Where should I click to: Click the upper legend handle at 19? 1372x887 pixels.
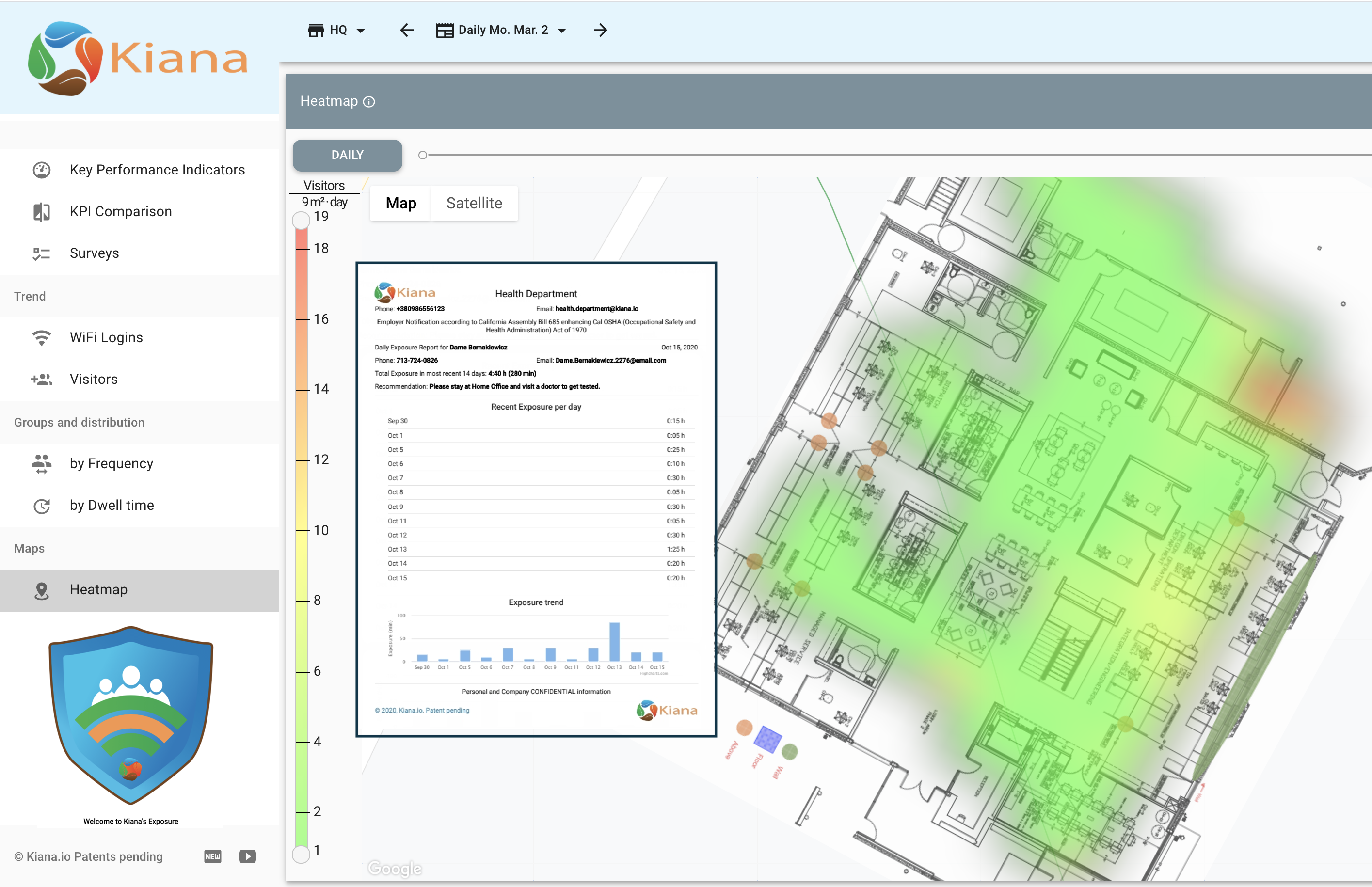coord(301,220)
